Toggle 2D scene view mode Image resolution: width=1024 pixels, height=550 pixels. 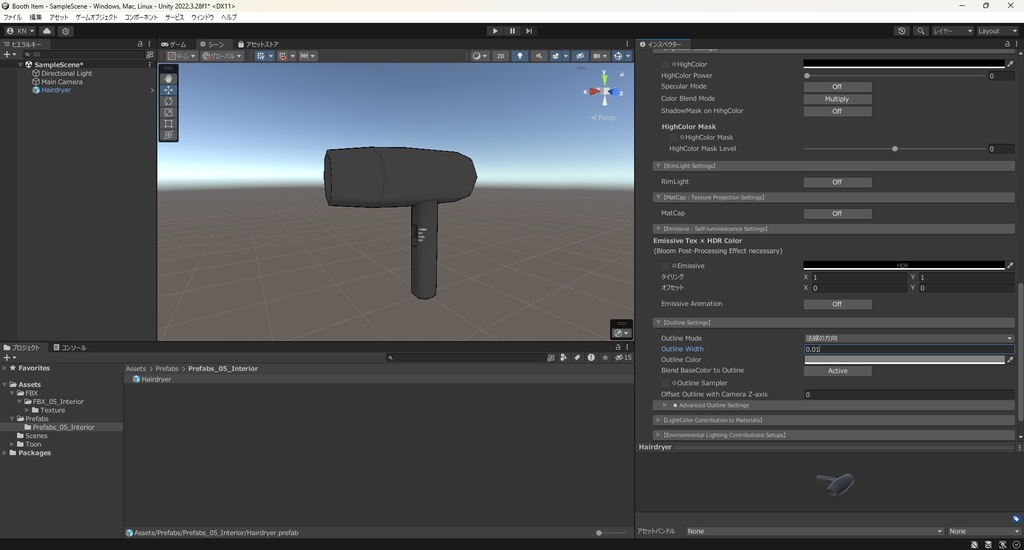point(501,56)
